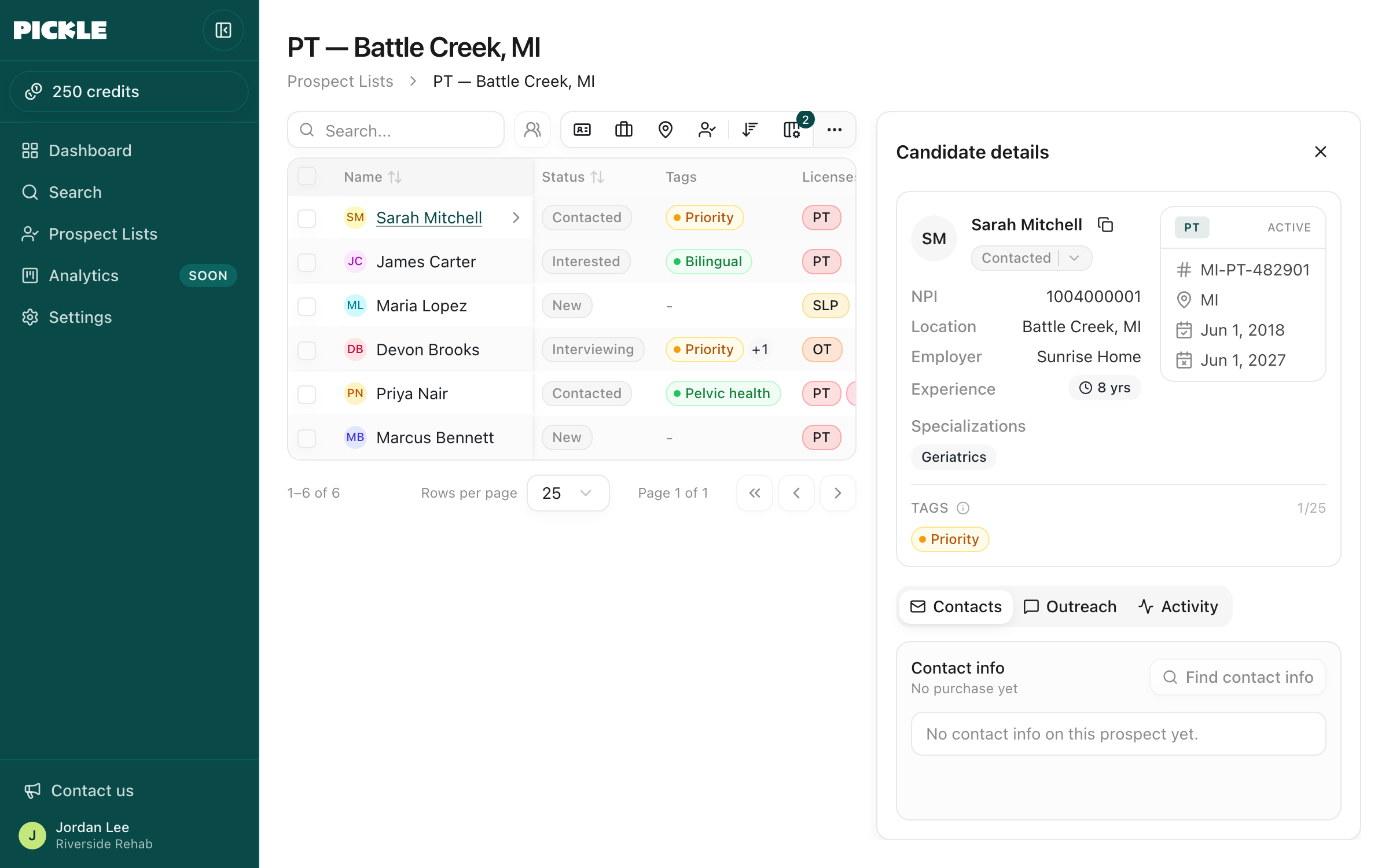1389x868 pixels.
Task: Check the Sarah Mitchell row checkbox
Action: [x=307, y=218]
